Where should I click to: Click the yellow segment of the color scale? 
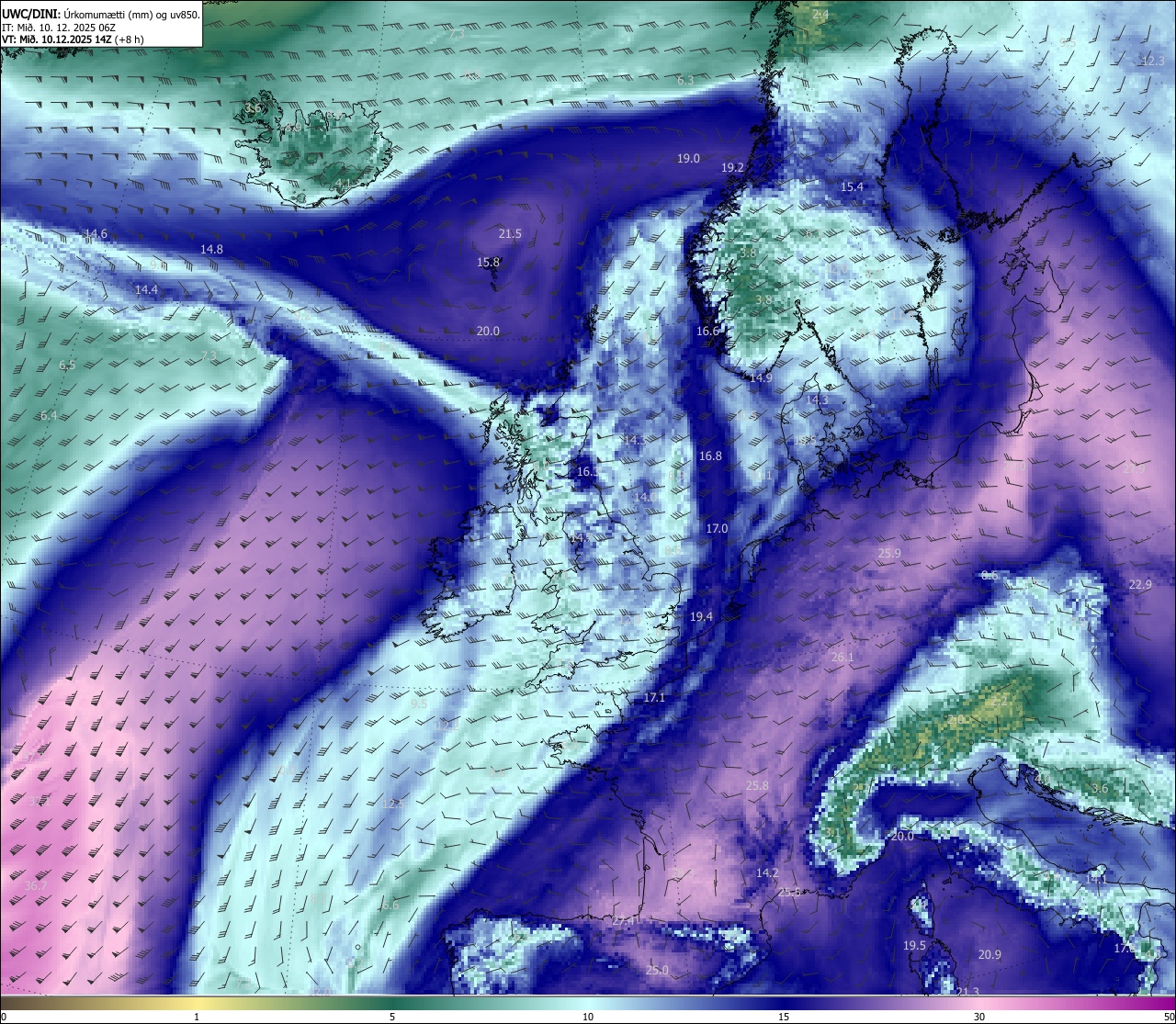[x=198, y=1003]
